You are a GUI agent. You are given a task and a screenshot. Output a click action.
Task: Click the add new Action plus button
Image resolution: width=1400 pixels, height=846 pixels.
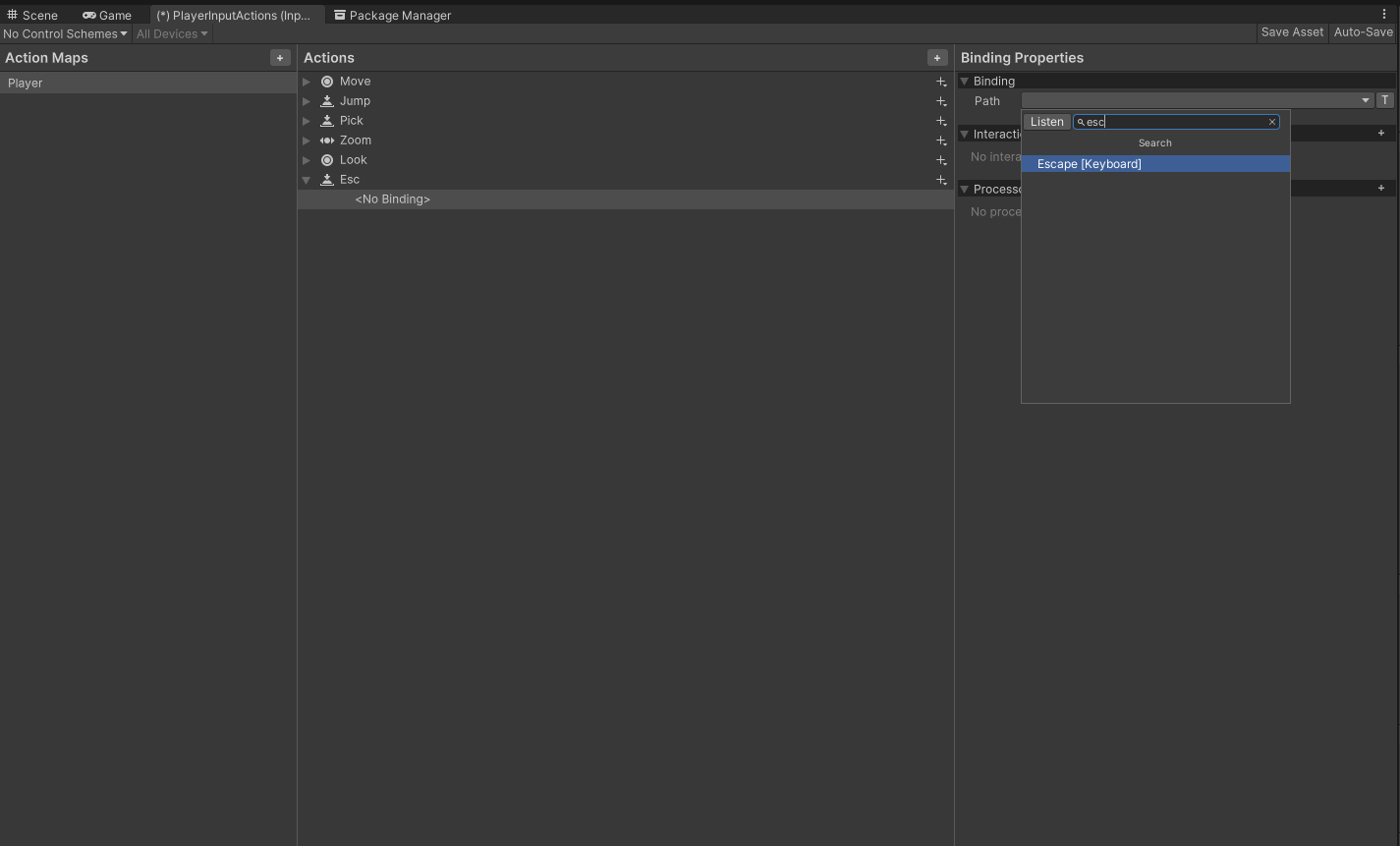937,58
